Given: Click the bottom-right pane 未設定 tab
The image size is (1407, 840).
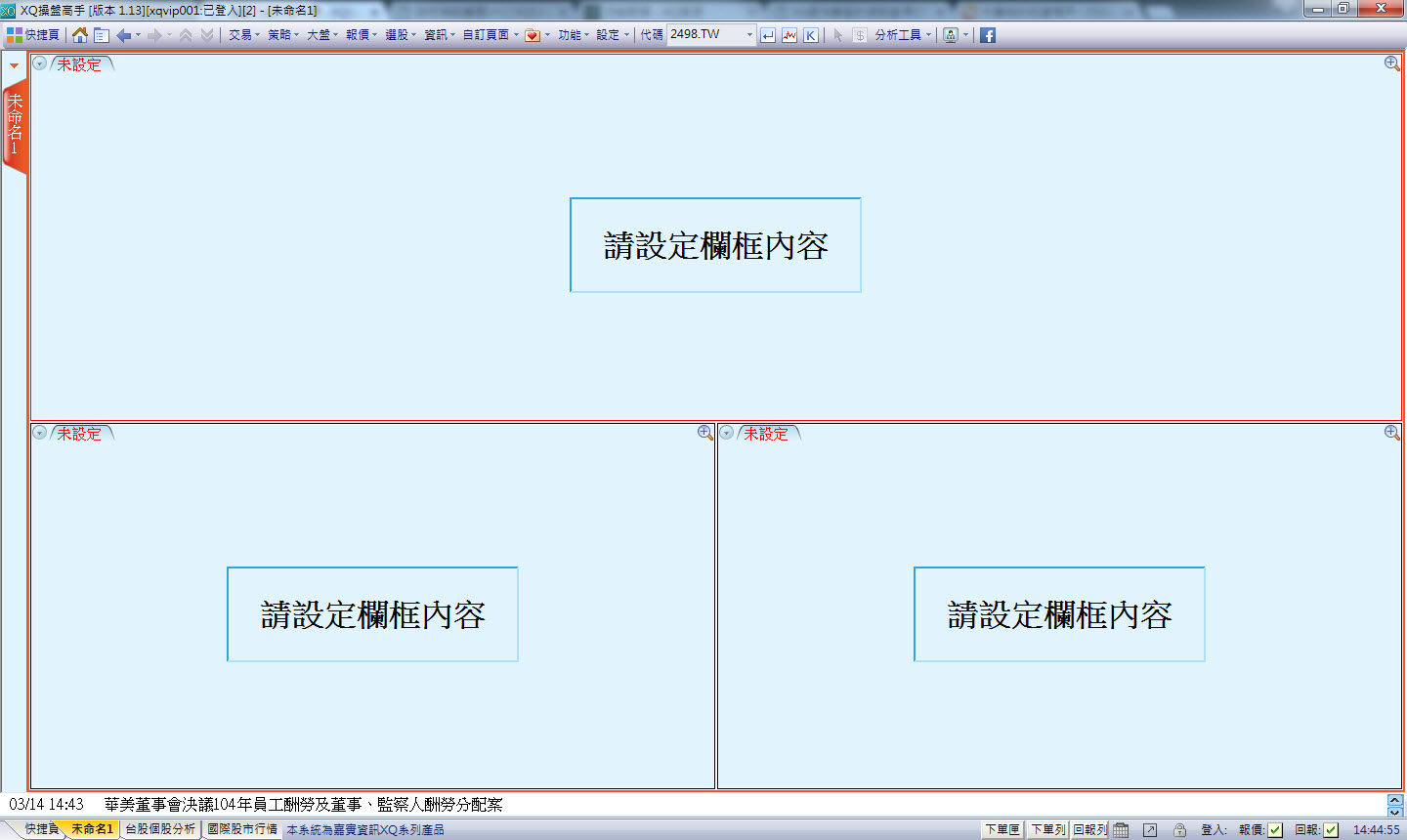Looking at the screenshot, I should coord(766,434).
